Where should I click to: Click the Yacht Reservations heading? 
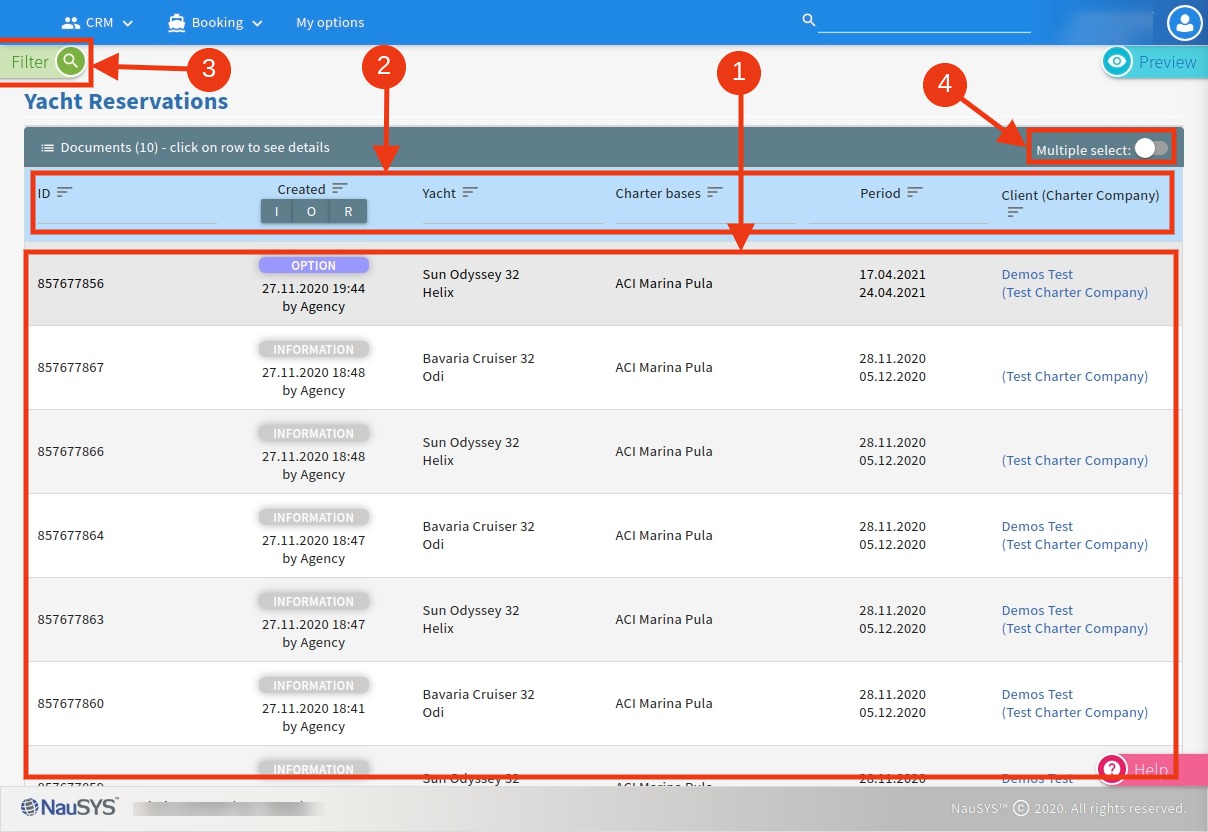pos(126,101)
